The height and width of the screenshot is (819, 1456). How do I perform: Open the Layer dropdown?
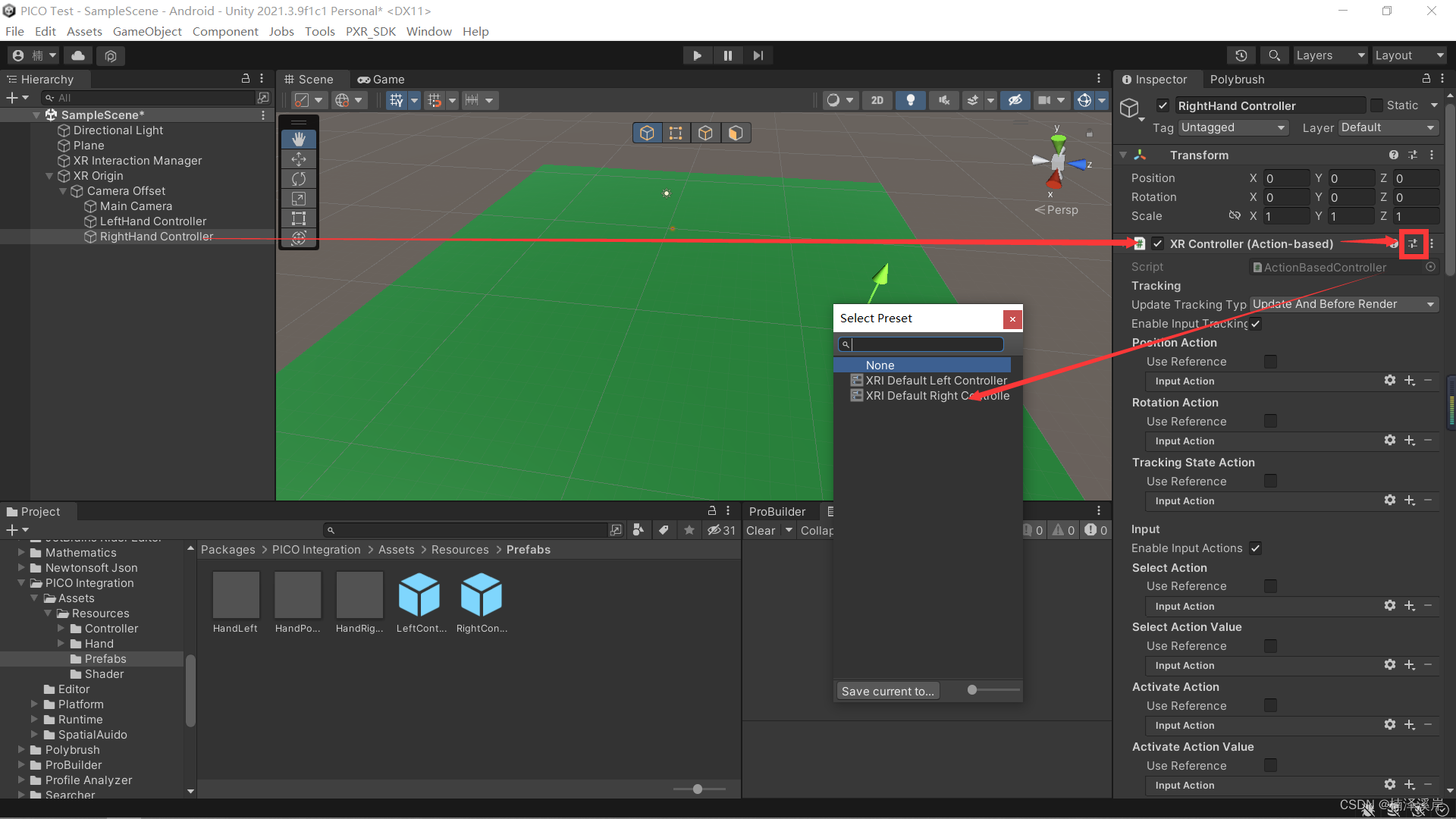pyautogui.click(x=1388, y=127)
